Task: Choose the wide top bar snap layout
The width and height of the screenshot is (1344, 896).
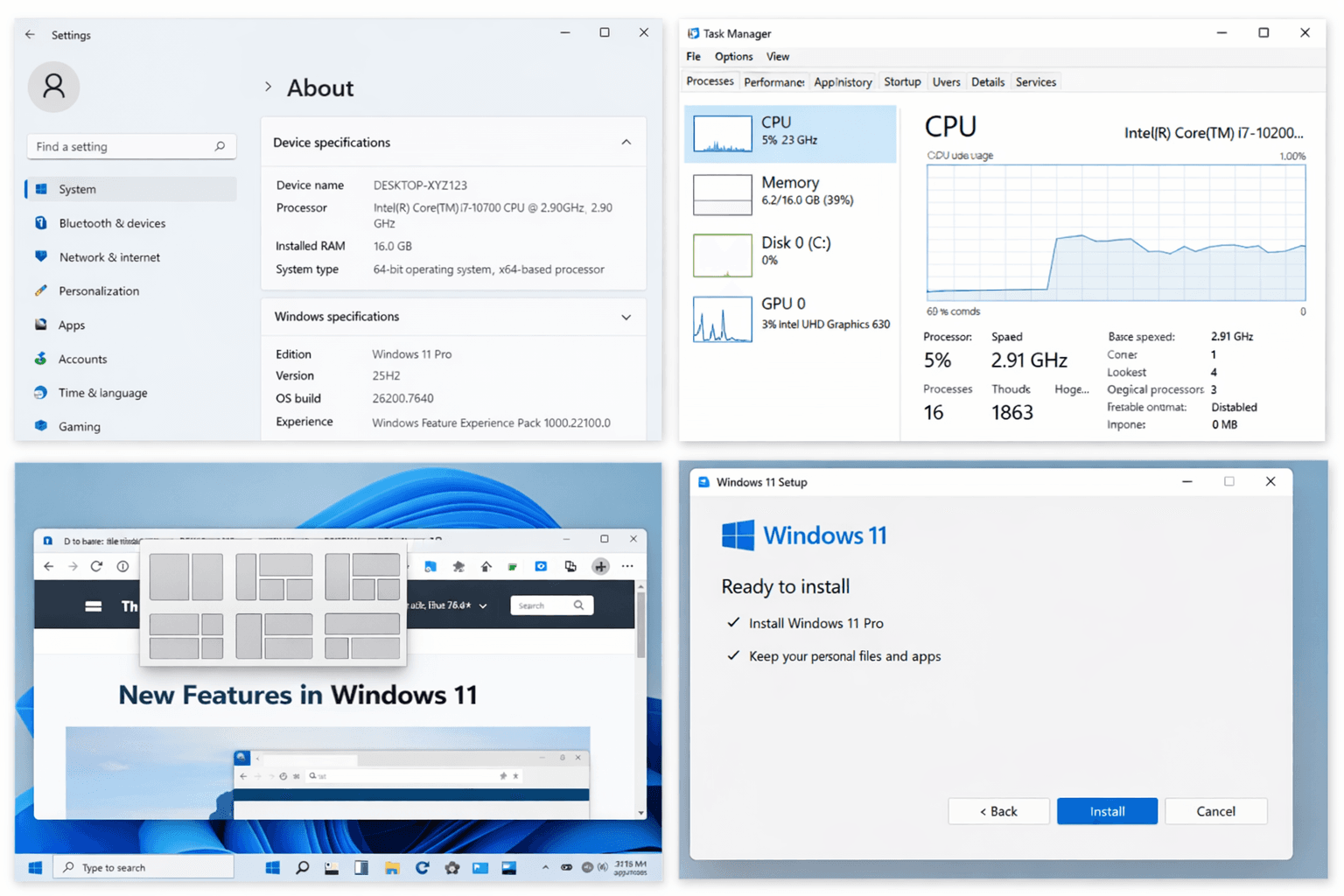Action: (362, 636)
